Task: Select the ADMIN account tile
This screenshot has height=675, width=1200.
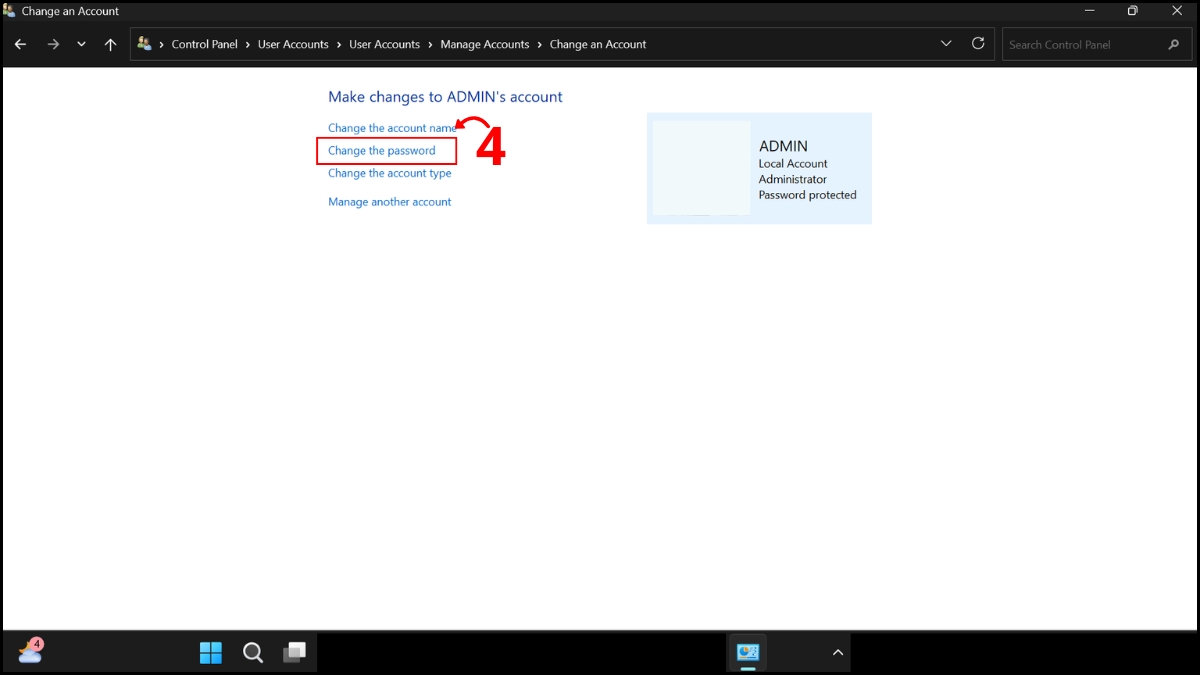Action: coord(759,168)
